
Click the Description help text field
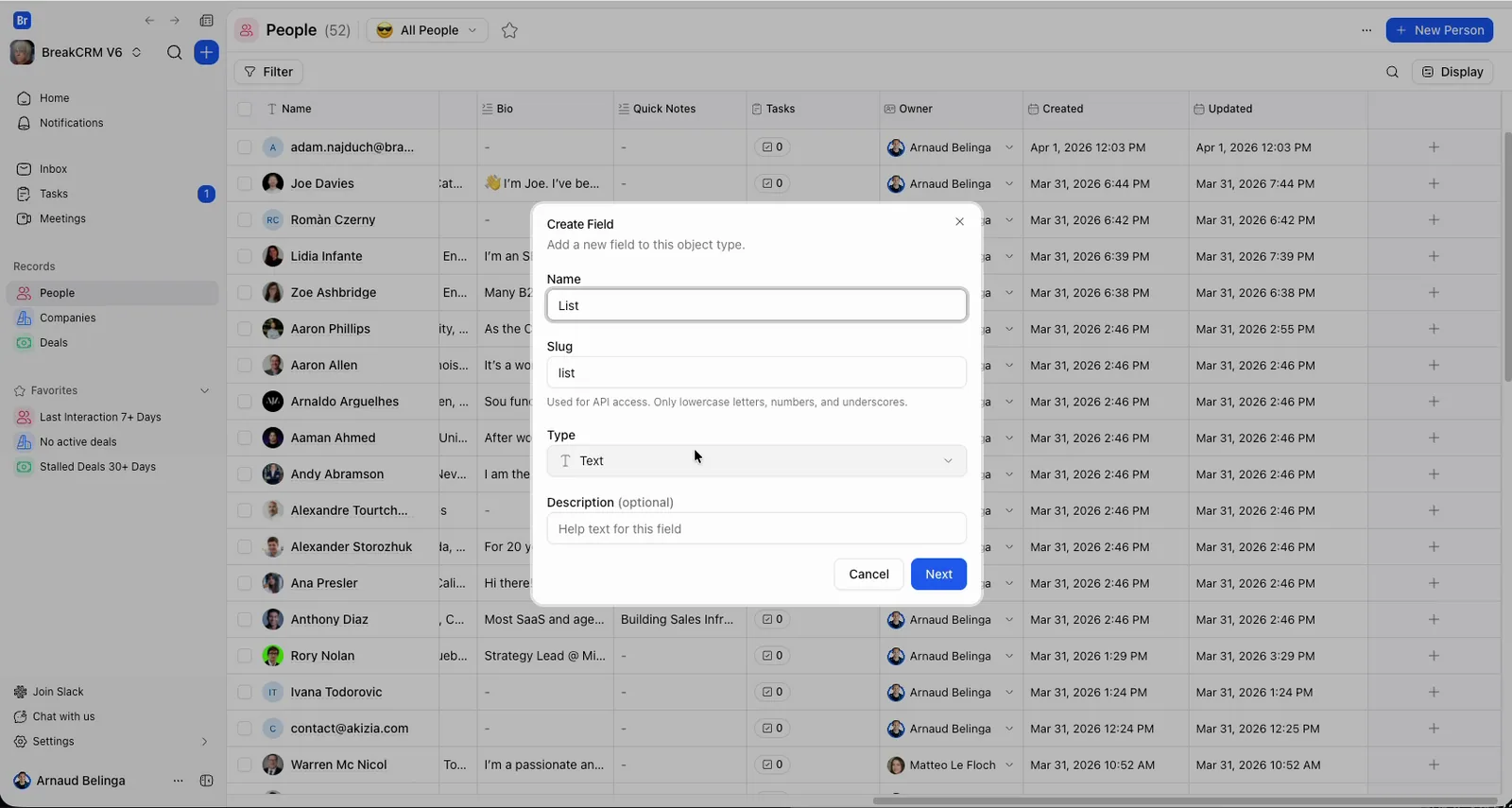(756, 529)
